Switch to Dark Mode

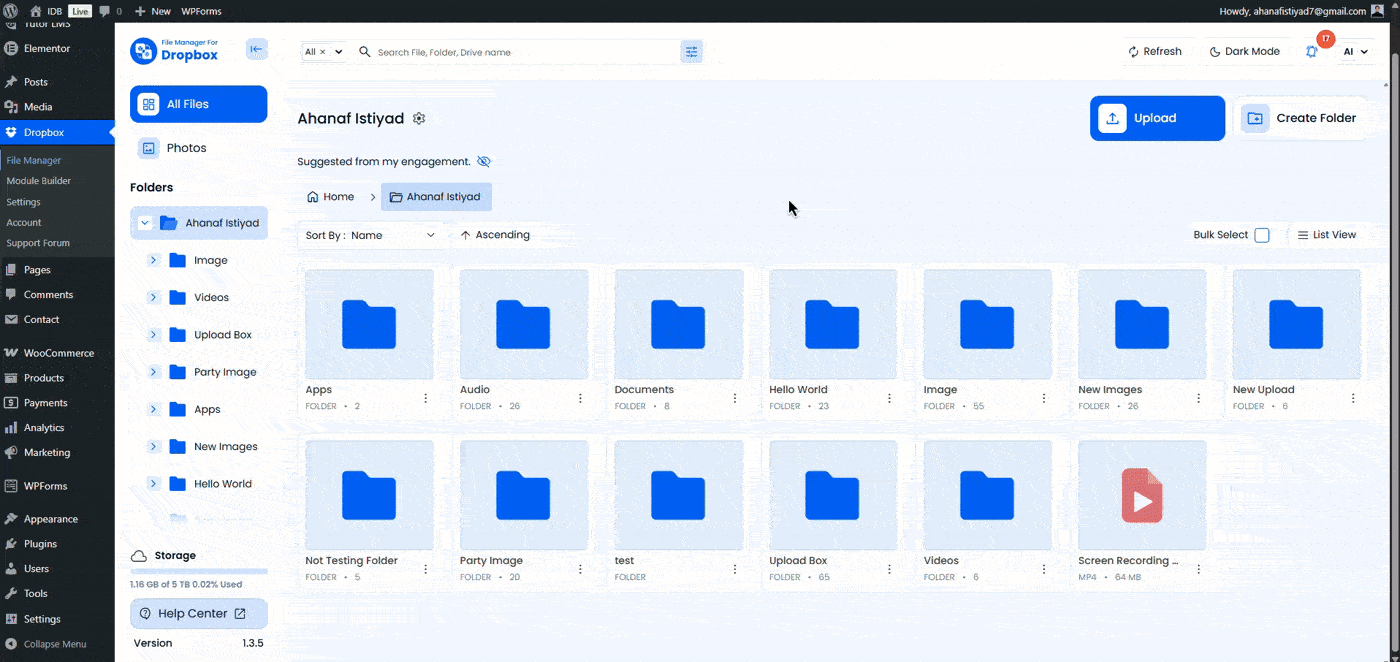click(x=1245, y=50)
